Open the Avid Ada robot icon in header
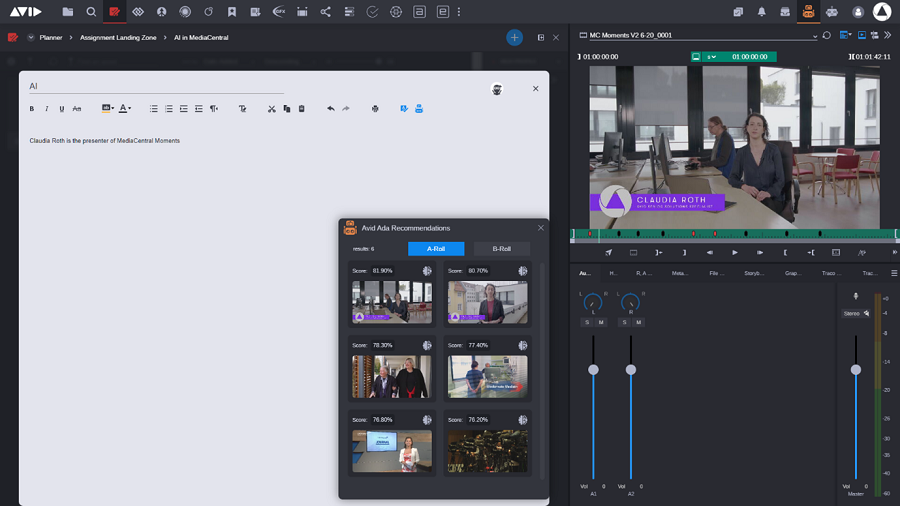 808,11
